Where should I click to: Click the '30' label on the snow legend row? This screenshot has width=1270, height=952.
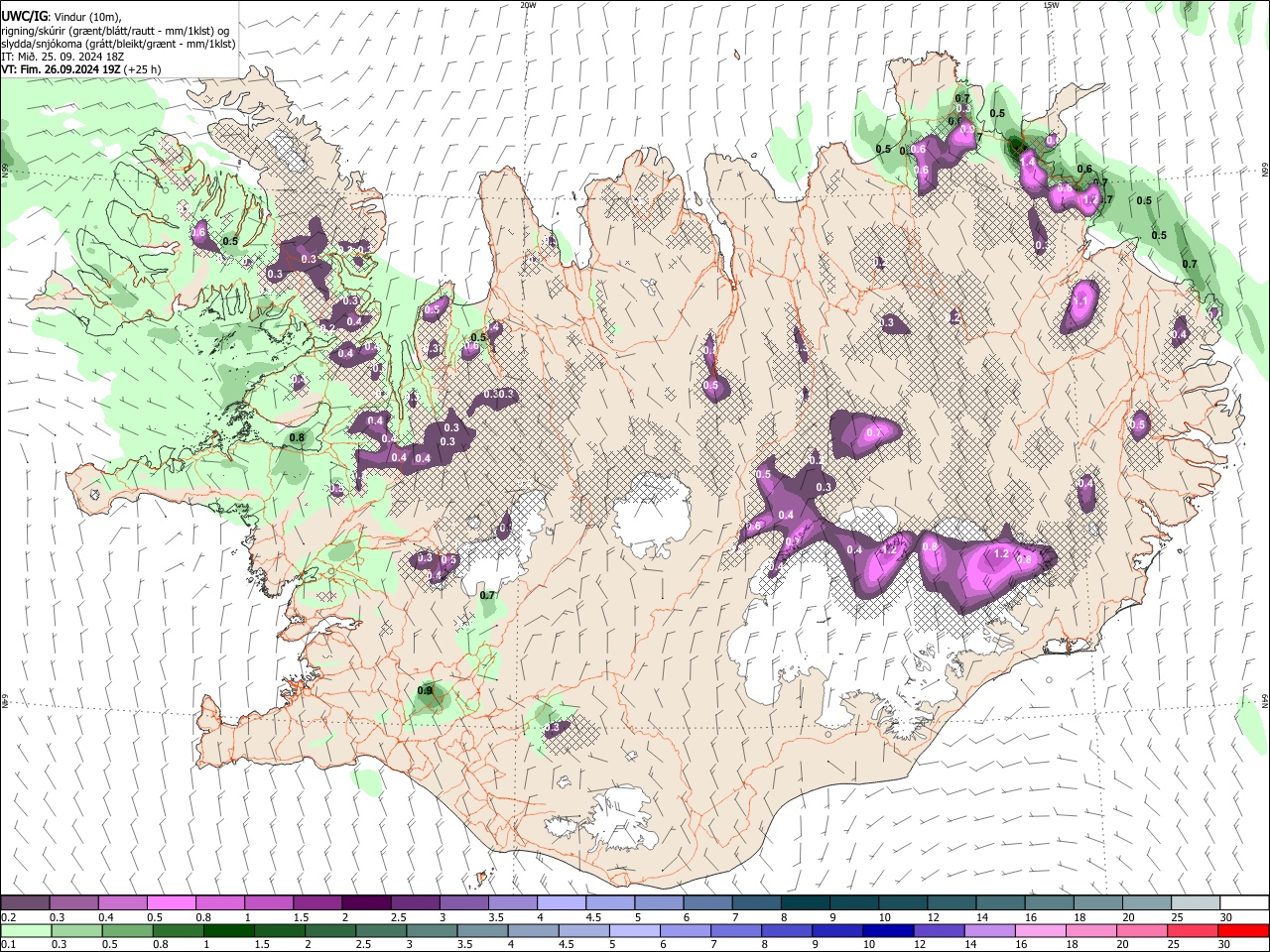1226,917
